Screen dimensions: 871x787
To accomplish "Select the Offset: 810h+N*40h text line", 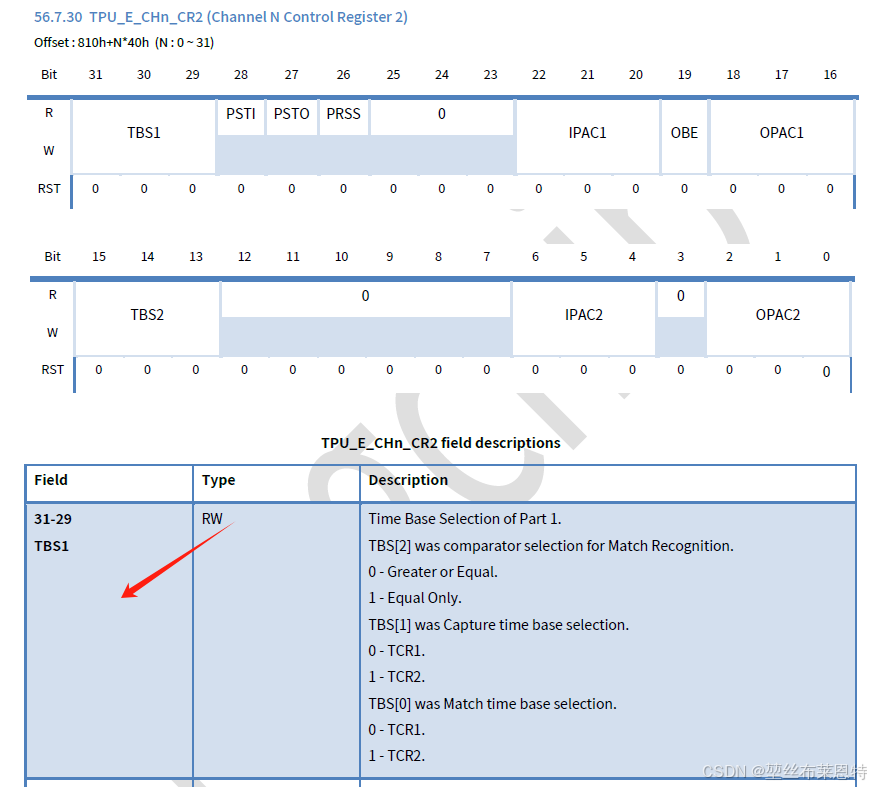I will (124, 43).
